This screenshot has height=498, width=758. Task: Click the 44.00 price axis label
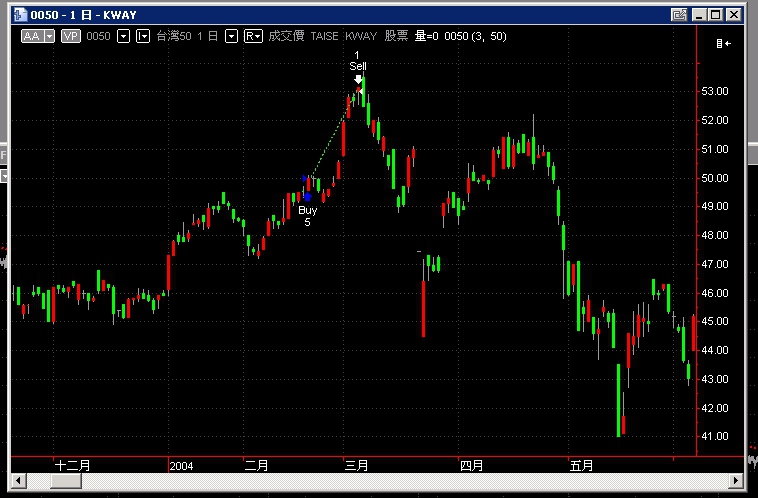715,351
